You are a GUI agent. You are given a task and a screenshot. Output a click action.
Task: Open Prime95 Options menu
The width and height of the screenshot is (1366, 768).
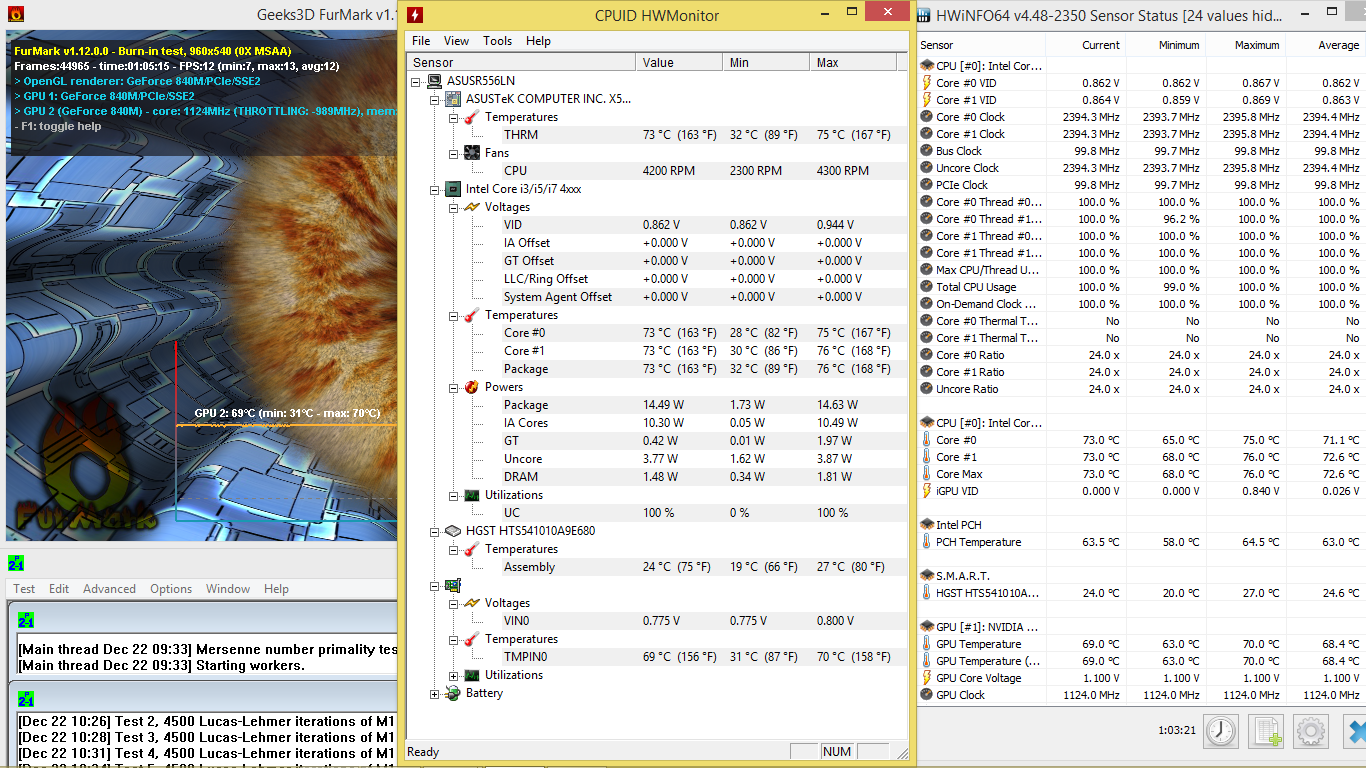(x=171, y=589)
